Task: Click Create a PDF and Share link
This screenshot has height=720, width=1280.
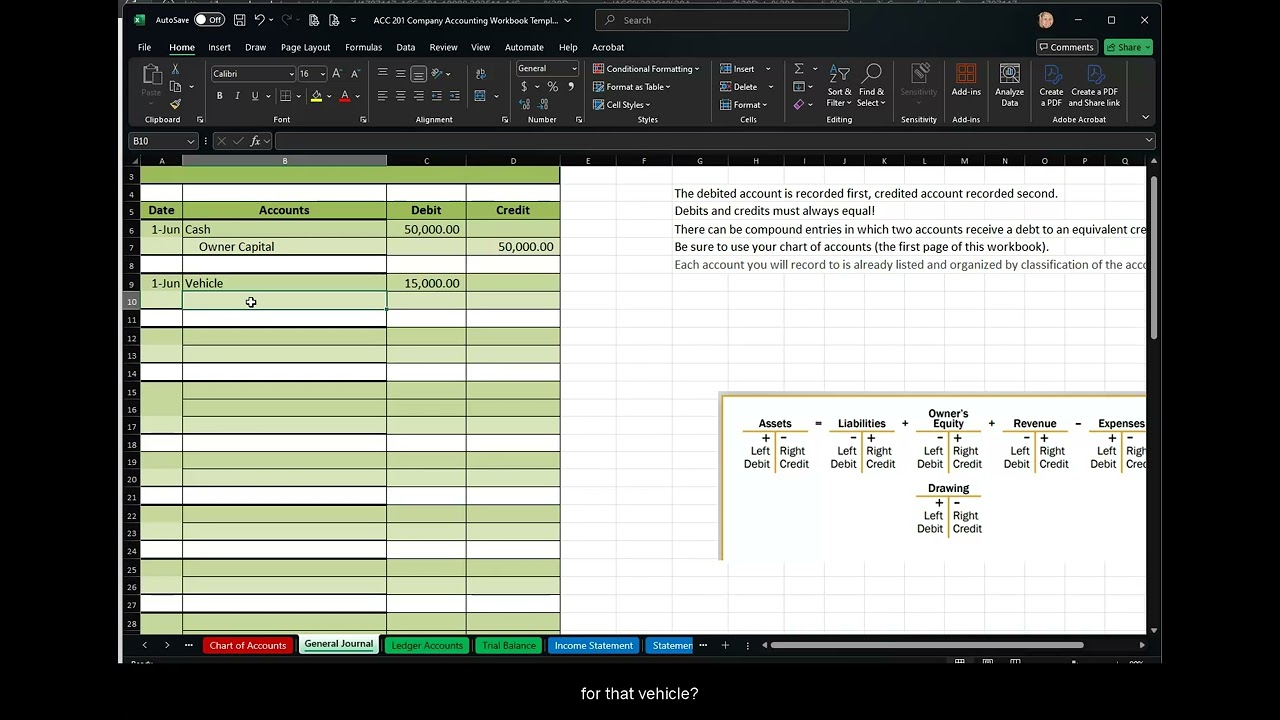Action: click(x=1094, y=85)
